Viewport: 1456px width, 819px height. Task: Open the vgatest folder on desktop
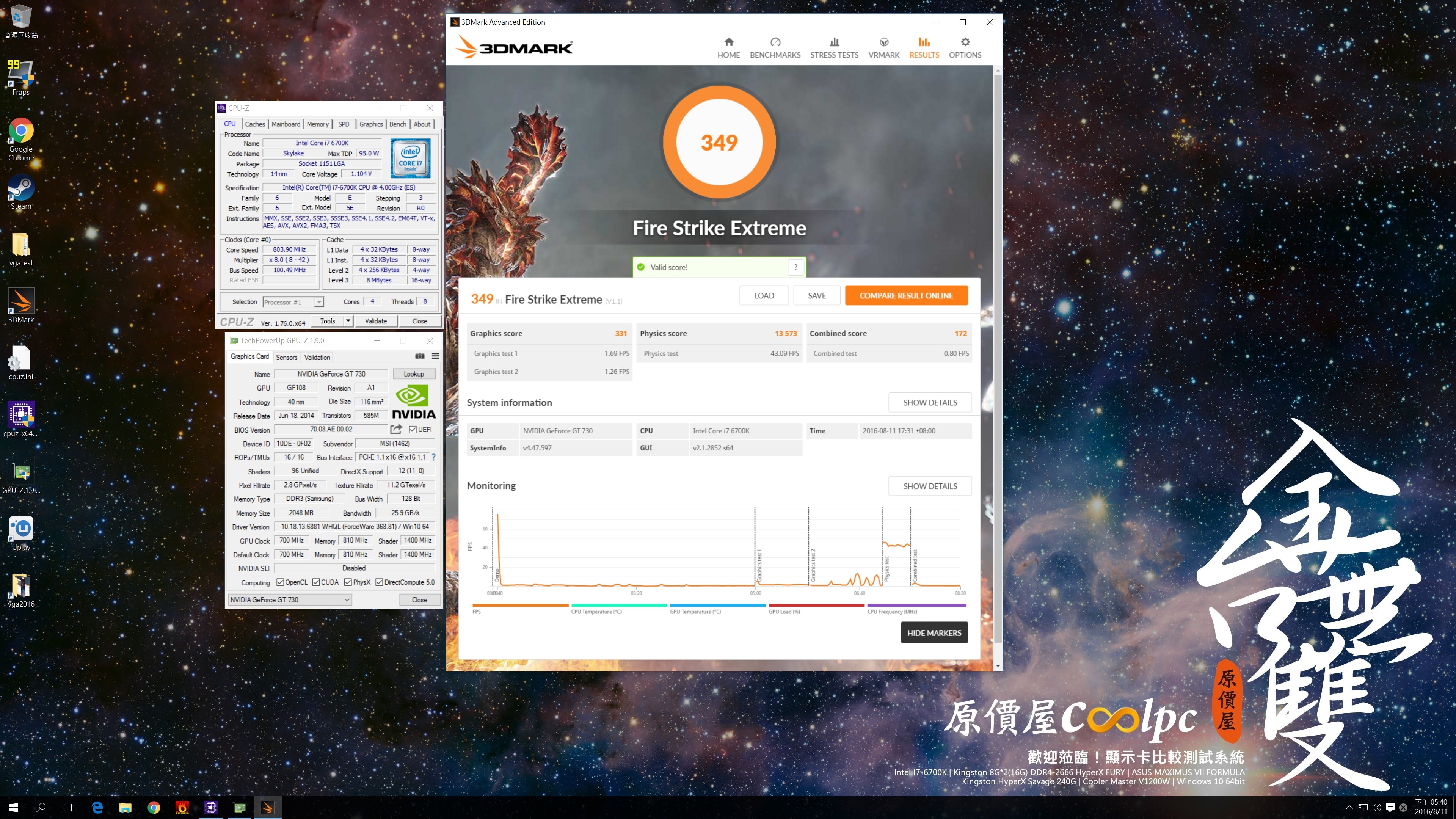(21, 249)
